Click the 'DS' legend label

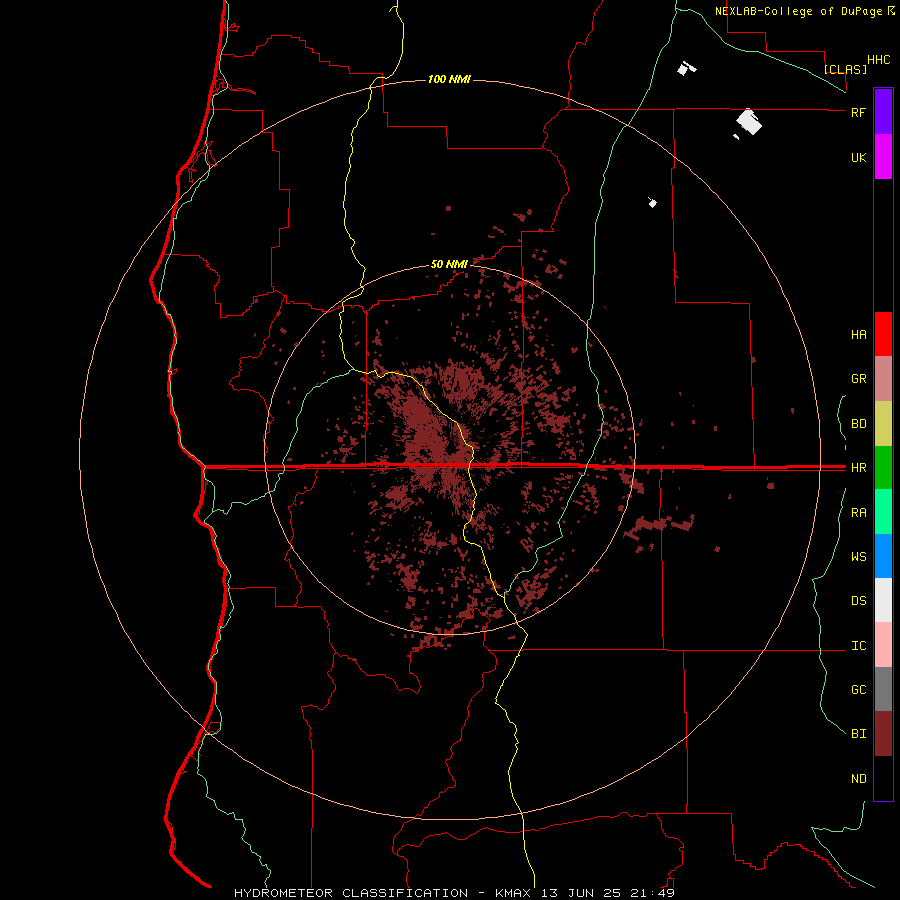(858, 601)
